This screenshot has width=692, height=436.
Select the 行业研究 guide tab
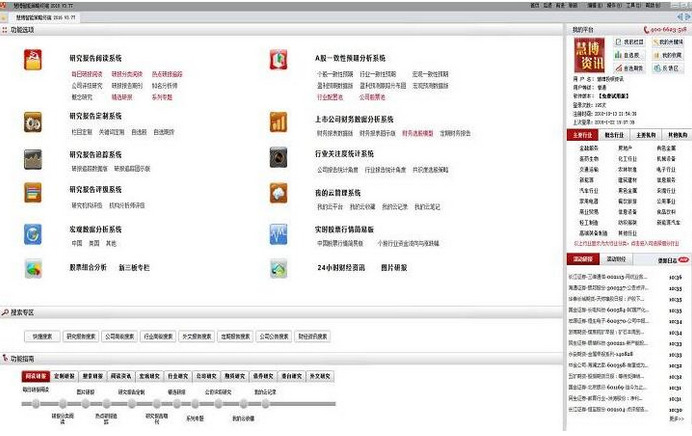[178, 376]
